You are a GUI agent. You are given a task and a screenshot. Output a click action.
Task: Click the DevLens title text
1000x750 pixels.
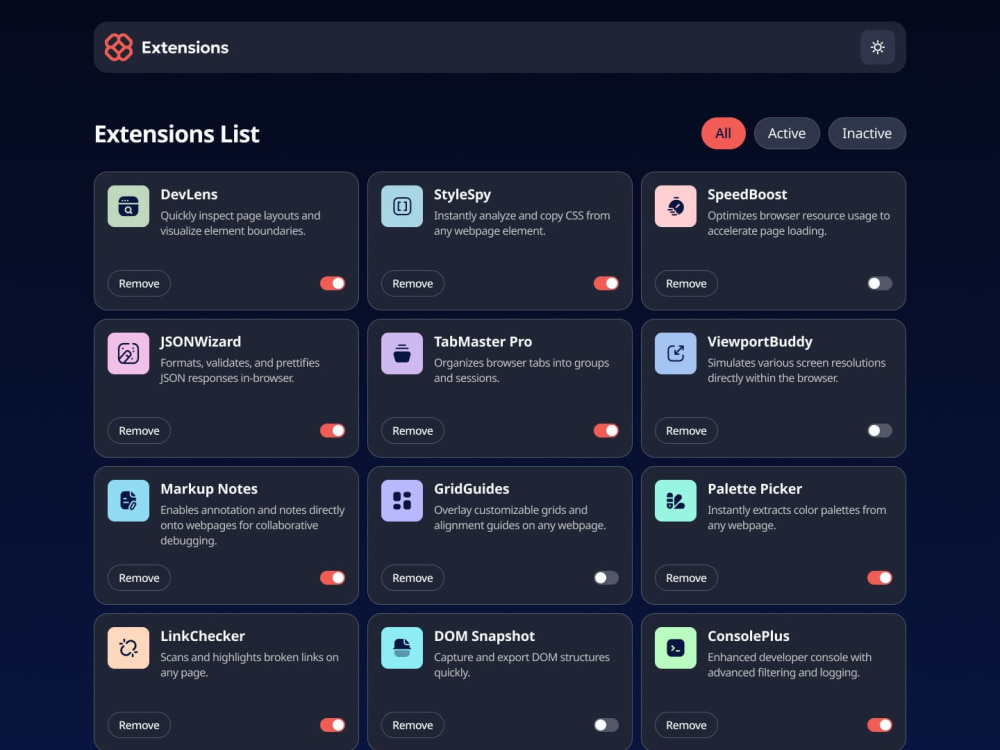(189, 195)
